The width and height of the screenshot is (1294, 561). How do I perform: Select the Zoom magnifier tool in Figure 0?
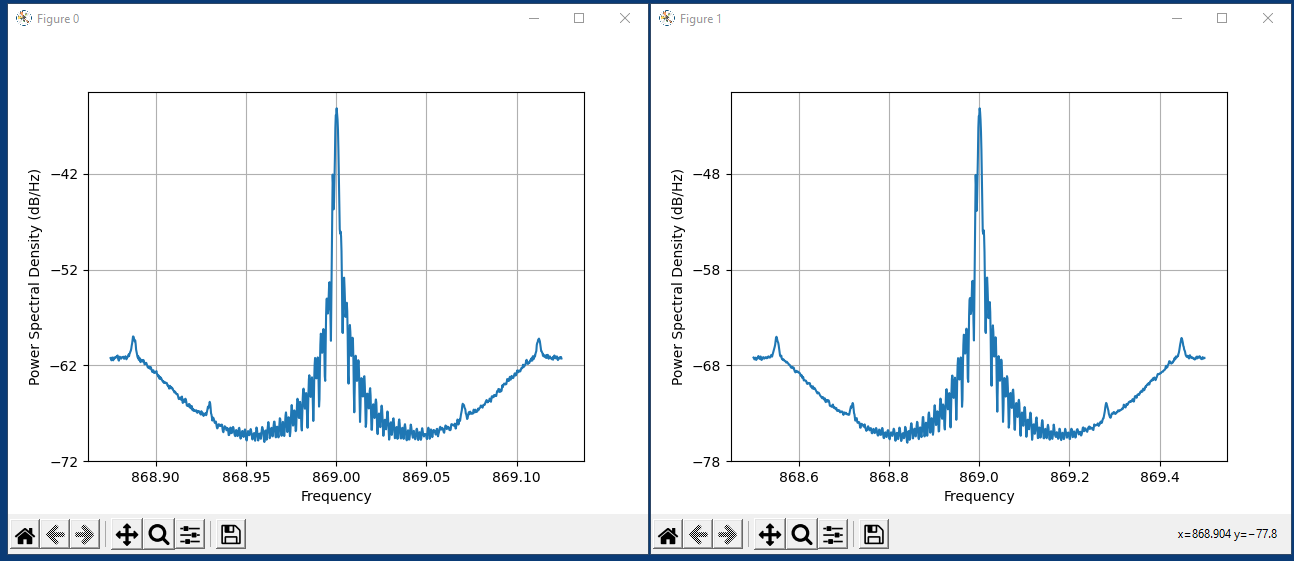point(158,535)
